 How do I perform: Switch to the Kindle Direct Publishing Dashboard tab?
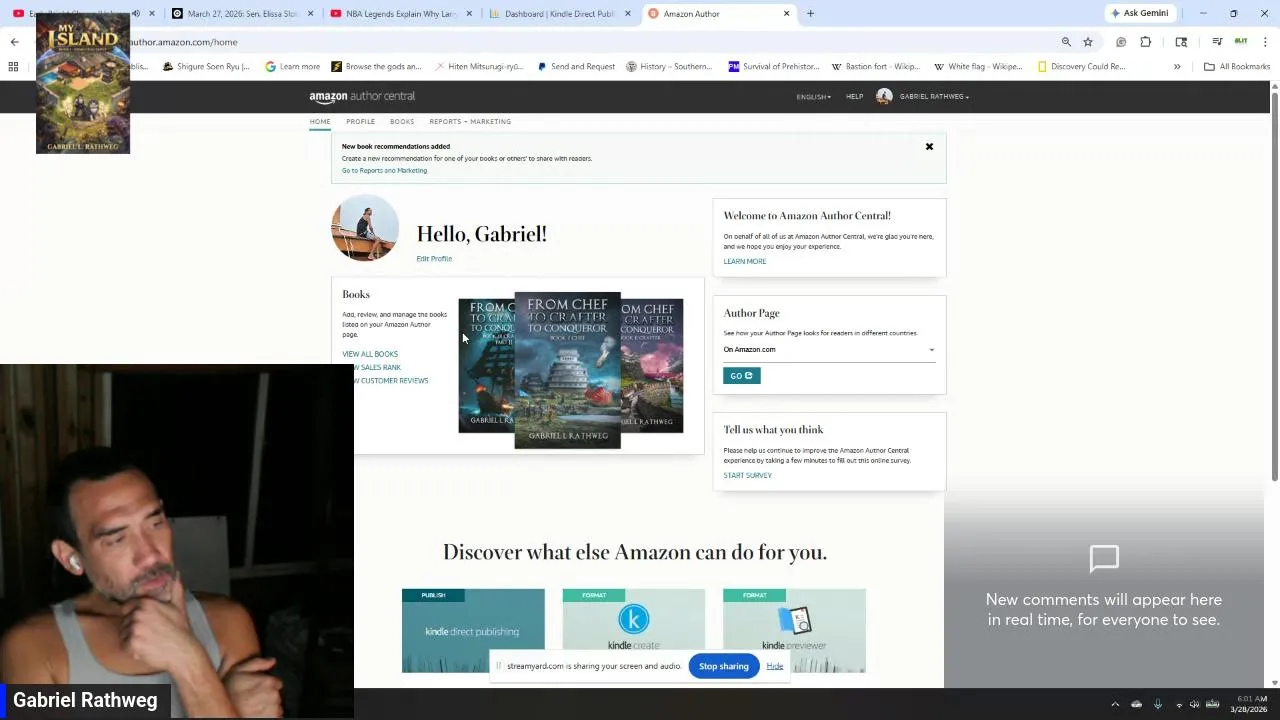click(x=560, y=14)
